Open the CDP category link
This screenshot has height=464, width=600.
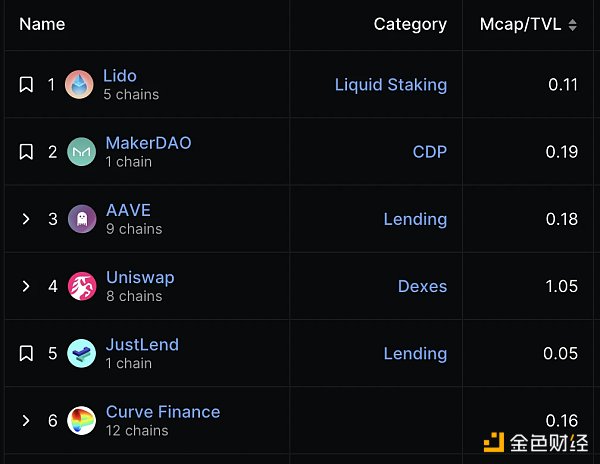click(x=430, y=152)
